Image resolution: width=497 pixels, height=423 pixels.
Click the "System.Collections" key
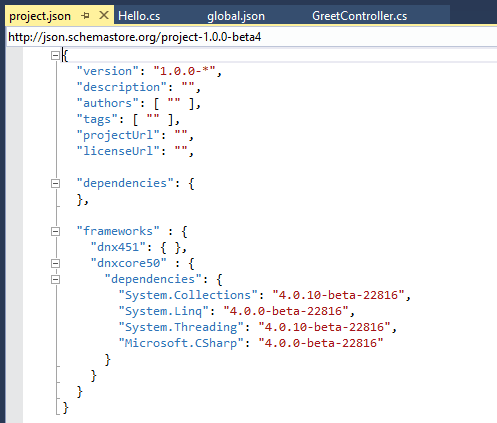tap(188, 295)
